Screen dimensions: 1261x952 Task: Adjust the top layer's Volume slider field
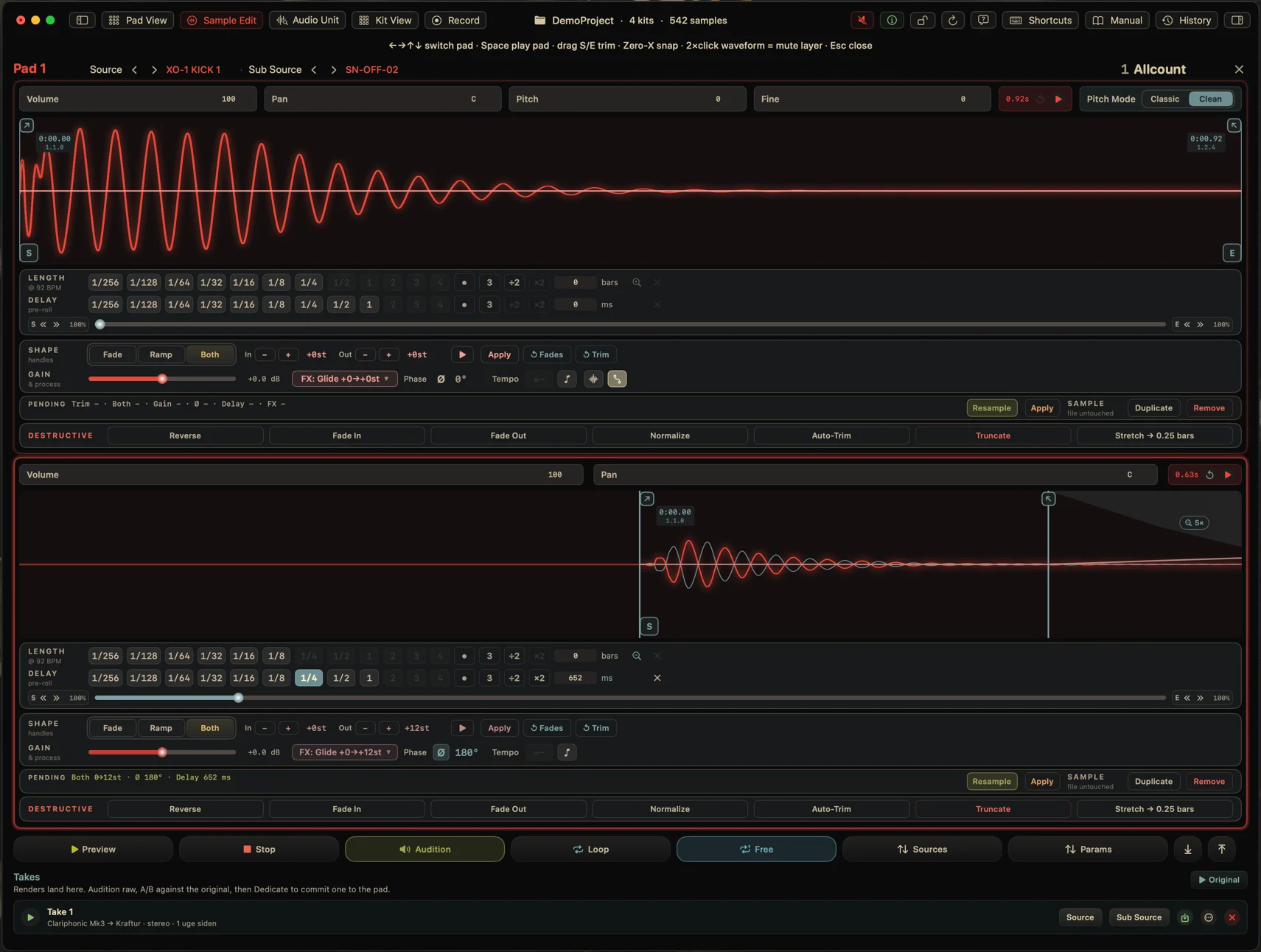138,99
